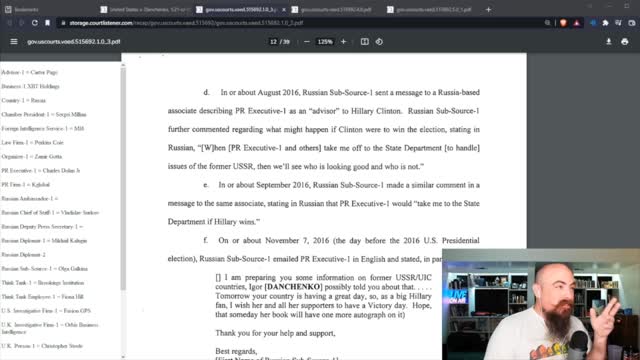This screenshot has height=360, width=640.
Task: Click 'U.K. Person-1 = Christopher Steele' note
Action: tap(42, 346)
